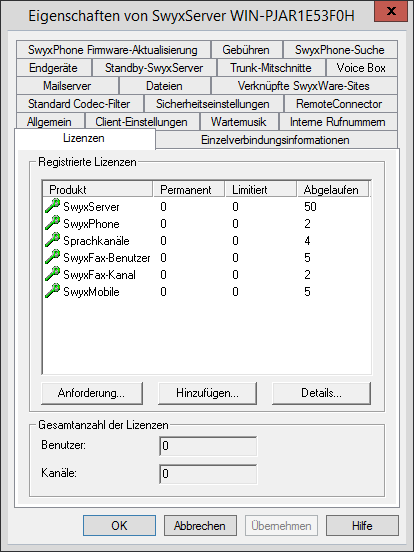The height and width of the screenshot is (552, 414).
Task: Open the Wartemusik tab
Action: (239, 122)
